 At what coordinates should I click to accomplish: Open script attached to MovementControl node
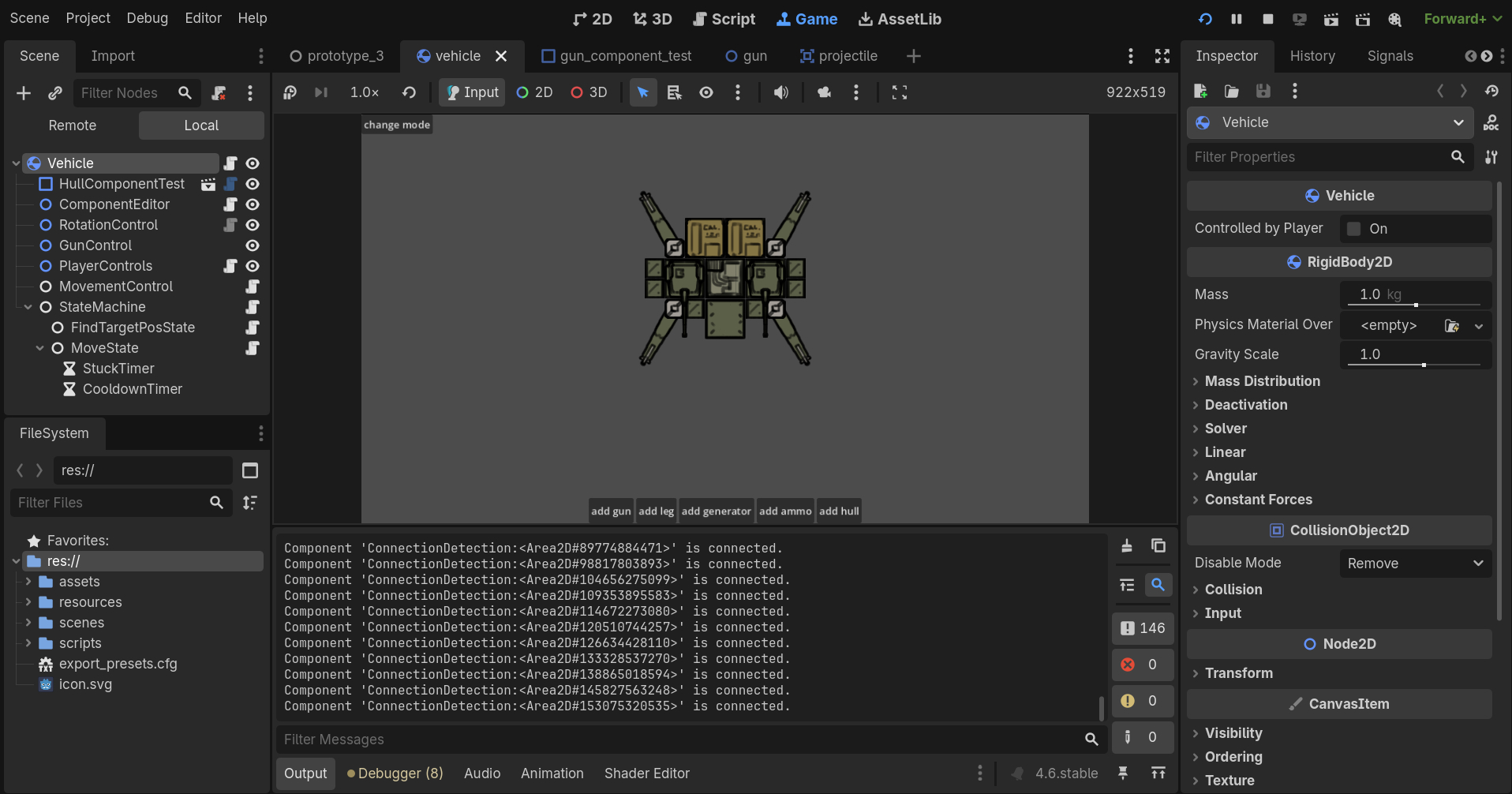point(253,287)
